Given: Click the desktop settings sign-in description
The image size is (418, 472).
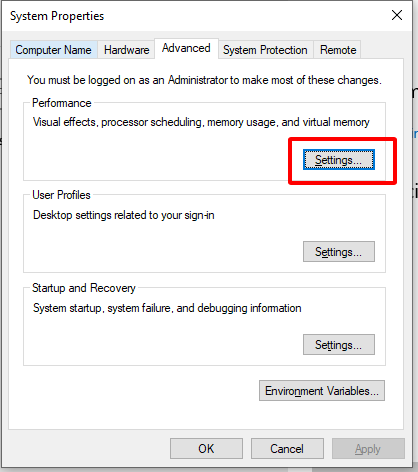Looking at the screenshot, I should coord(124,215).
